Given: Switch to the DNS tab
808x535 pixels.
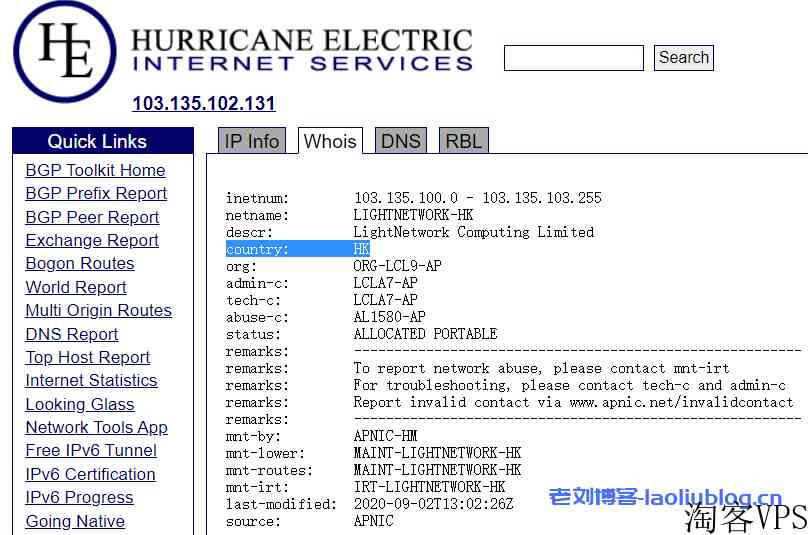Looking at the screenshot, I should coord(401,141).
